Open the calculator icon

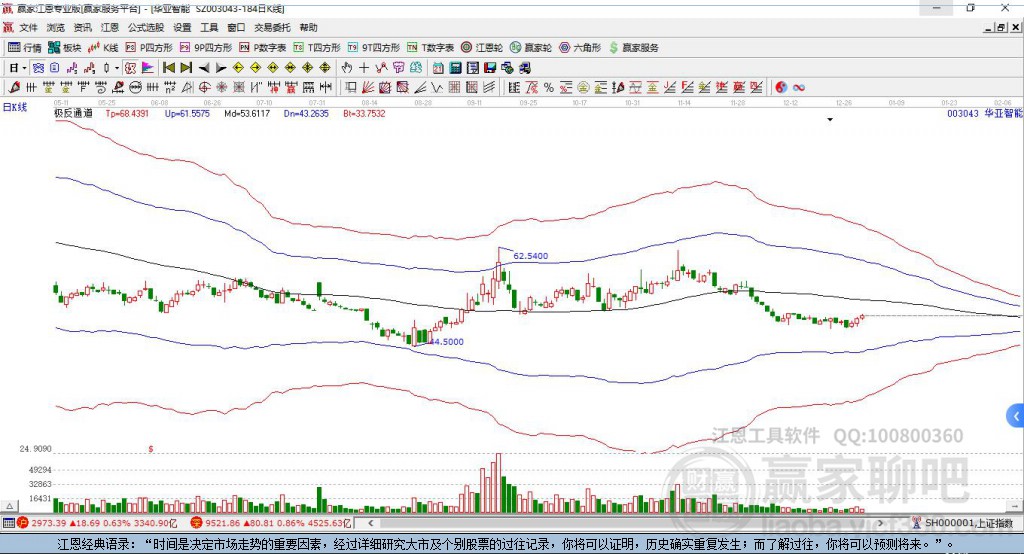coord(455,67)
